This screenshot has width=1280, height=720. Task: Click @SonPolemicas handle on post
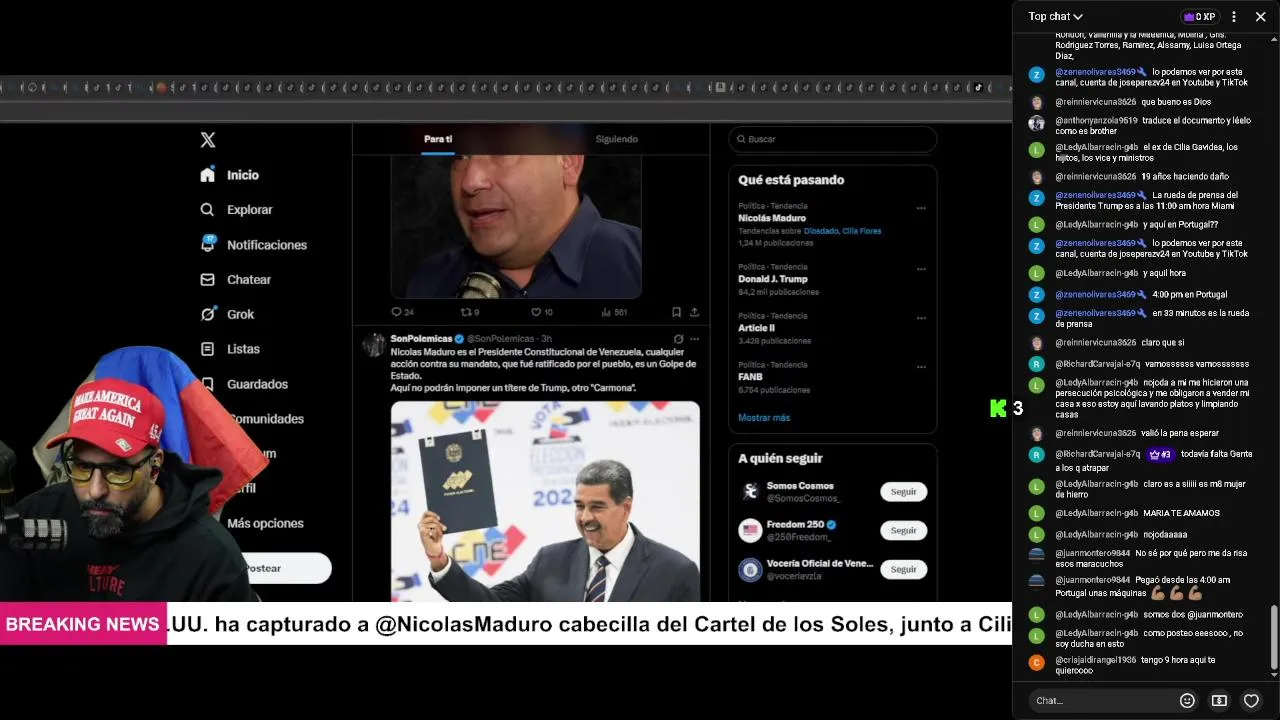pyautogui.click(x=501, y=339)
